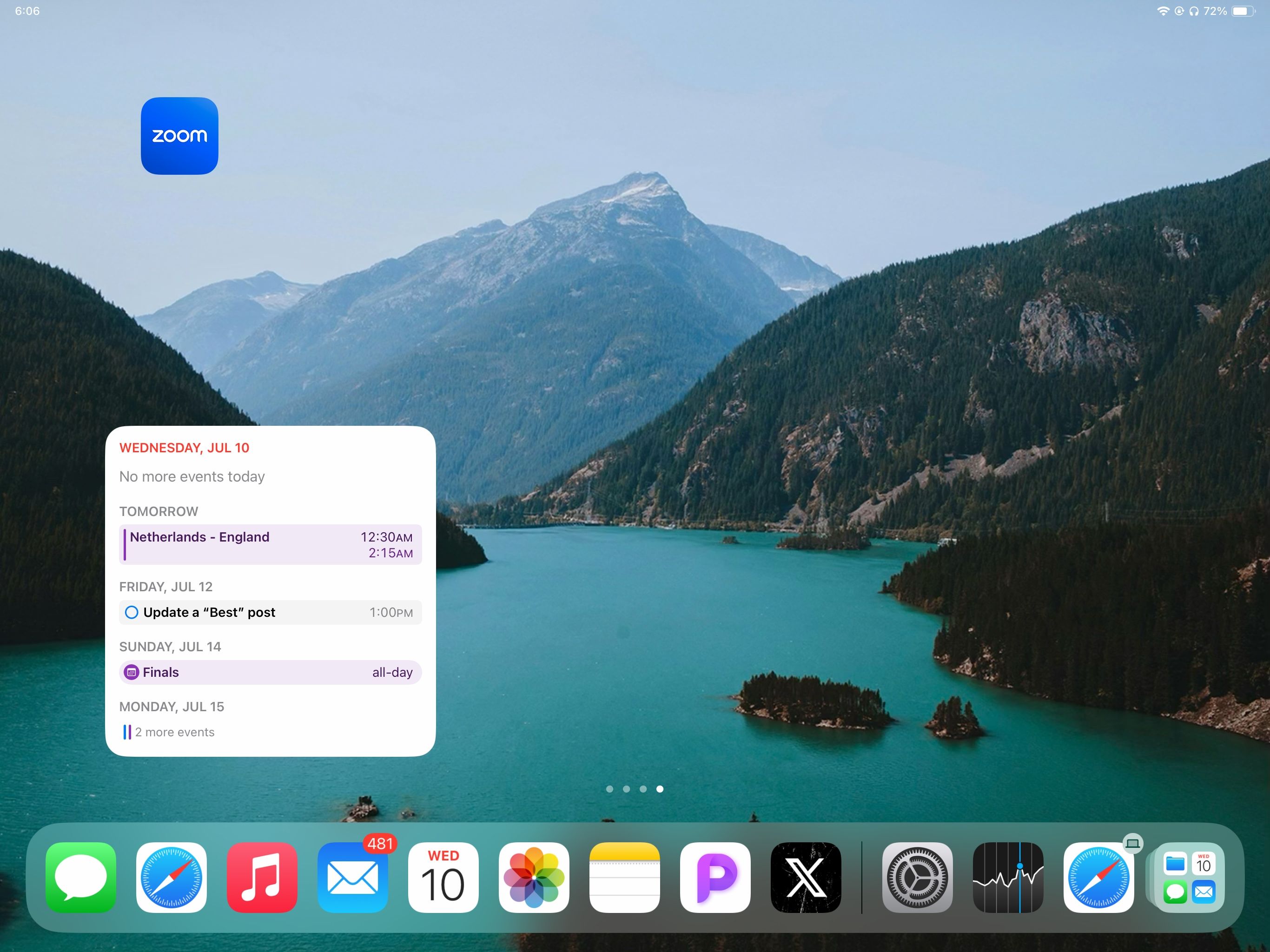This screenshot has height=952, width=1270.
Task: Show the 2 more events for Monday
Action: tap(174, 732)
